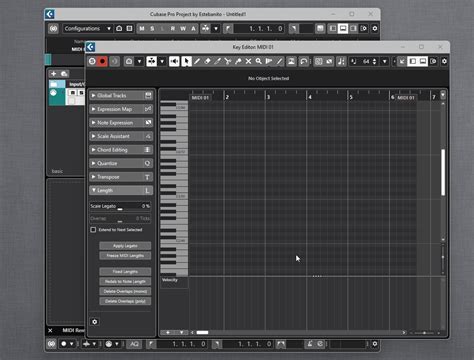Toggle Read (R) automation in Project toolbar
474x360 pixels.
173,29
